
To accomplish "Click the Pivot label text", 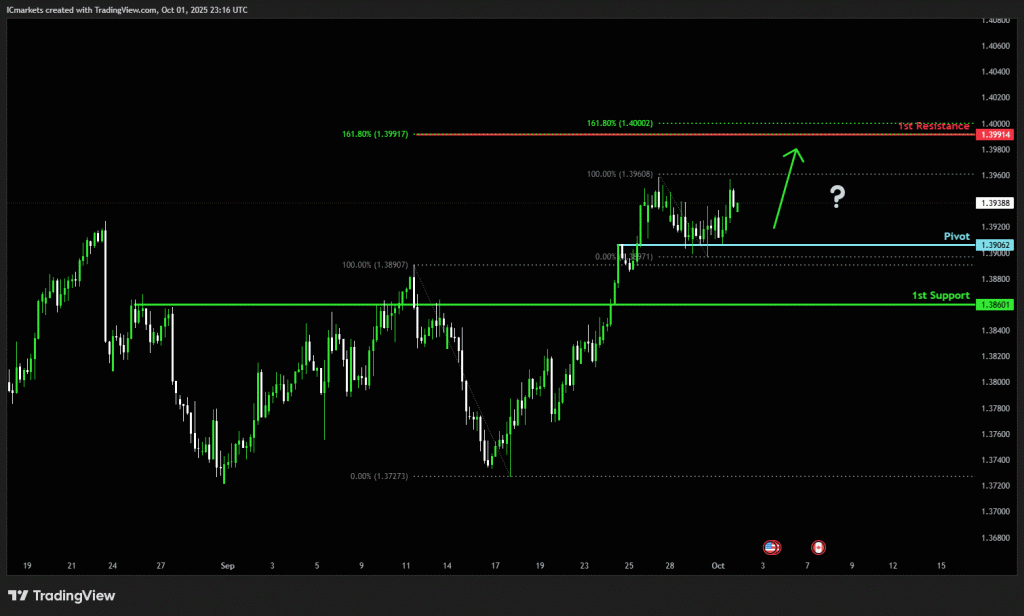I will pyautogui.click(x=956, y=237).
